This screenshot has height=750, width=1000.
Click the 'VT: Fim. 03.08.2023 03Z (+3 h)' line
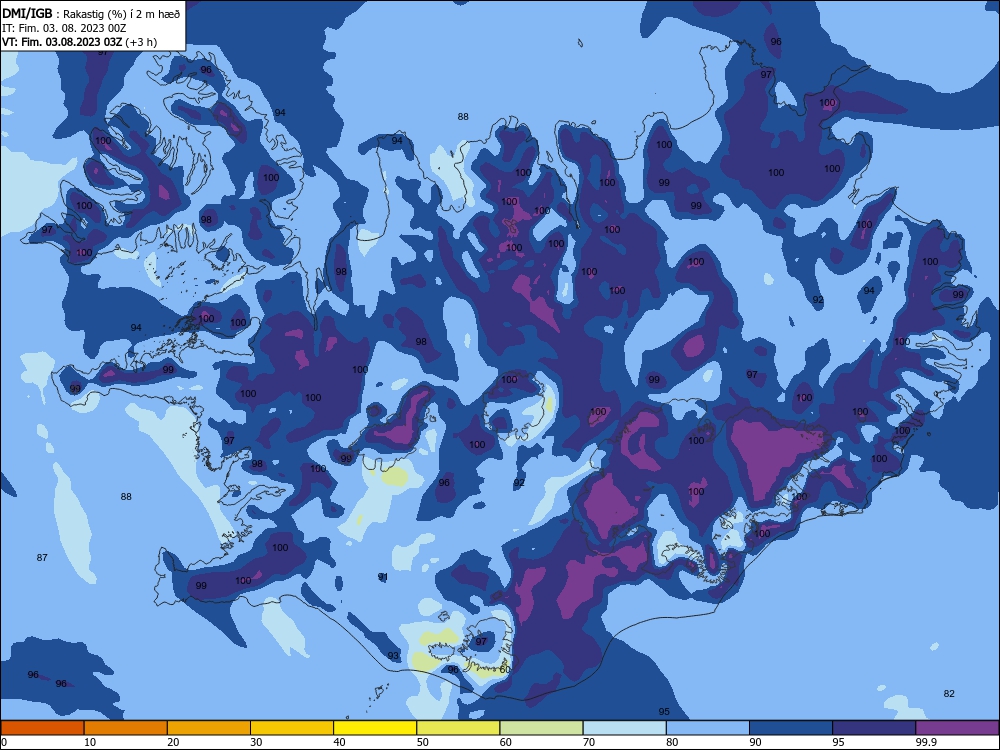tap(80, 42)
